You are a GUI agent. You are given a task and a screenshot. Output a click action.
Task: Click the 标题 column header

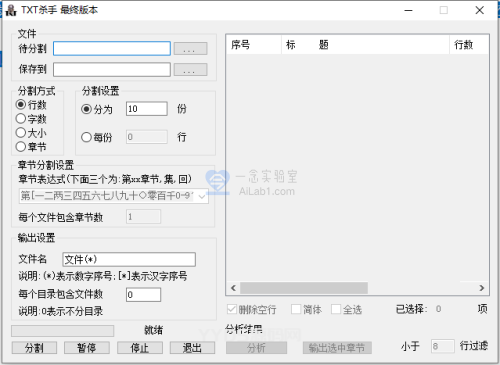[366, 44]
